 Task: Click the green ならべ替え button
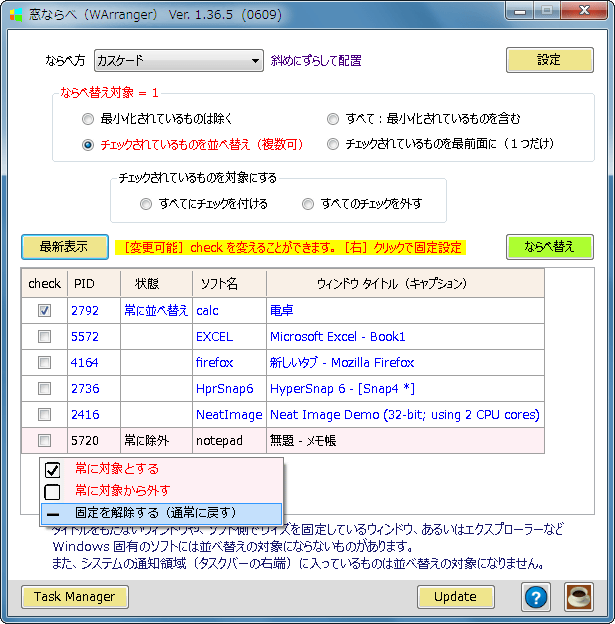pos(550,247)
